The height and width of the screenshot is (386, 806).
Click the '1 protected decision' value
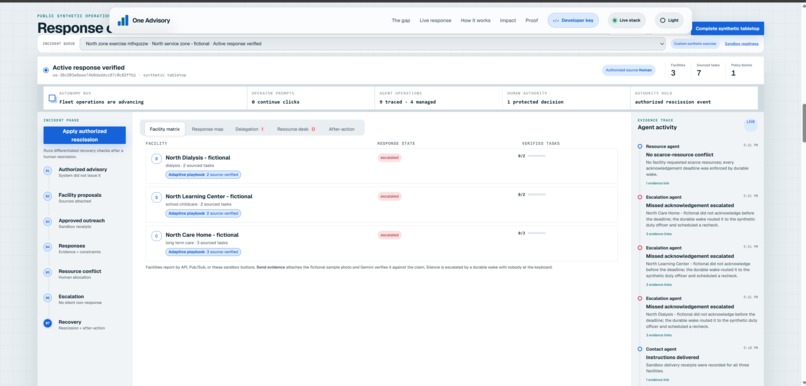(535, 102)
